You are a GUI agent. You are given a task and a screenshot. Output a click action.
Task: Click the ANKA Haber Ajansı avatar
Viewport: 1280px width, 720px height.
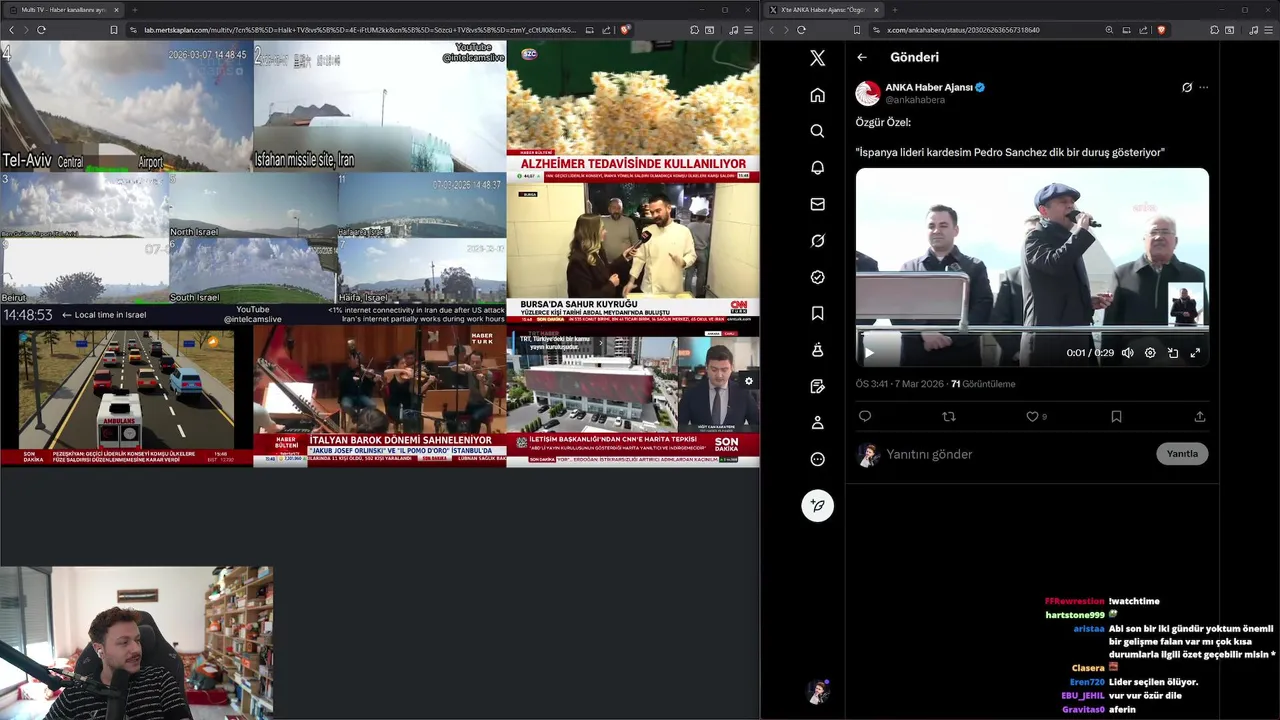tap(867, 93)
